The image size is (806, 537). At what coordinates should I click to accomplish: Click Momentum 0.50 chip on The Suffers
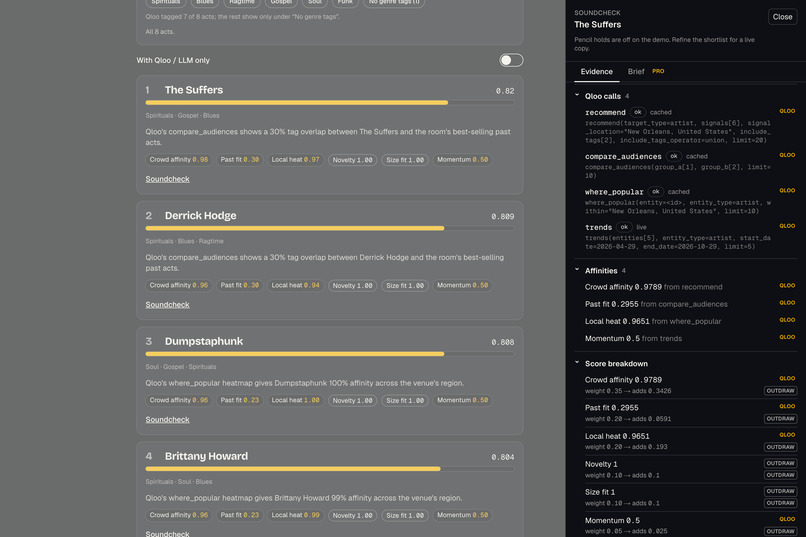[x=462, y=160]
